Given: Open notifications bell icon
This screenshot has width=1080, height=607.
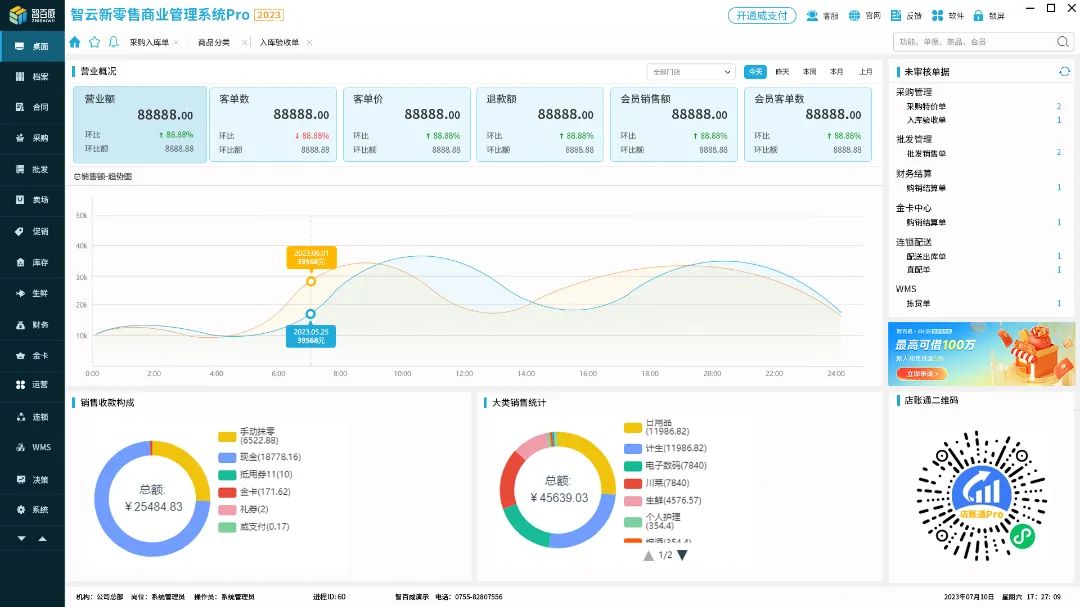Looking at the screenshot, I should pyautogui.click(x=113, y=42).
